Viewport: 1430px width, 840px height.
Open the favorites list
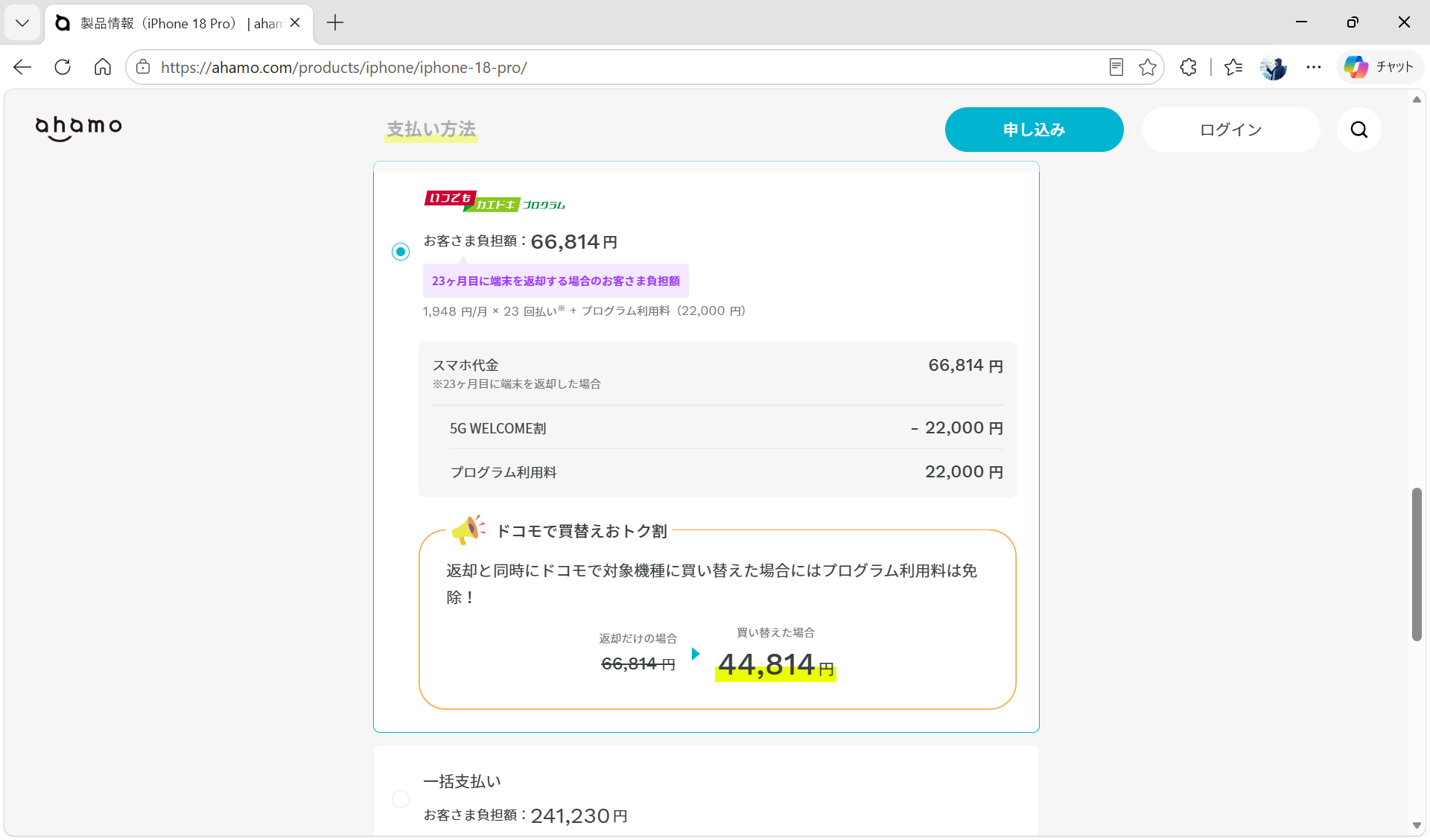[x=1233, y=67]
